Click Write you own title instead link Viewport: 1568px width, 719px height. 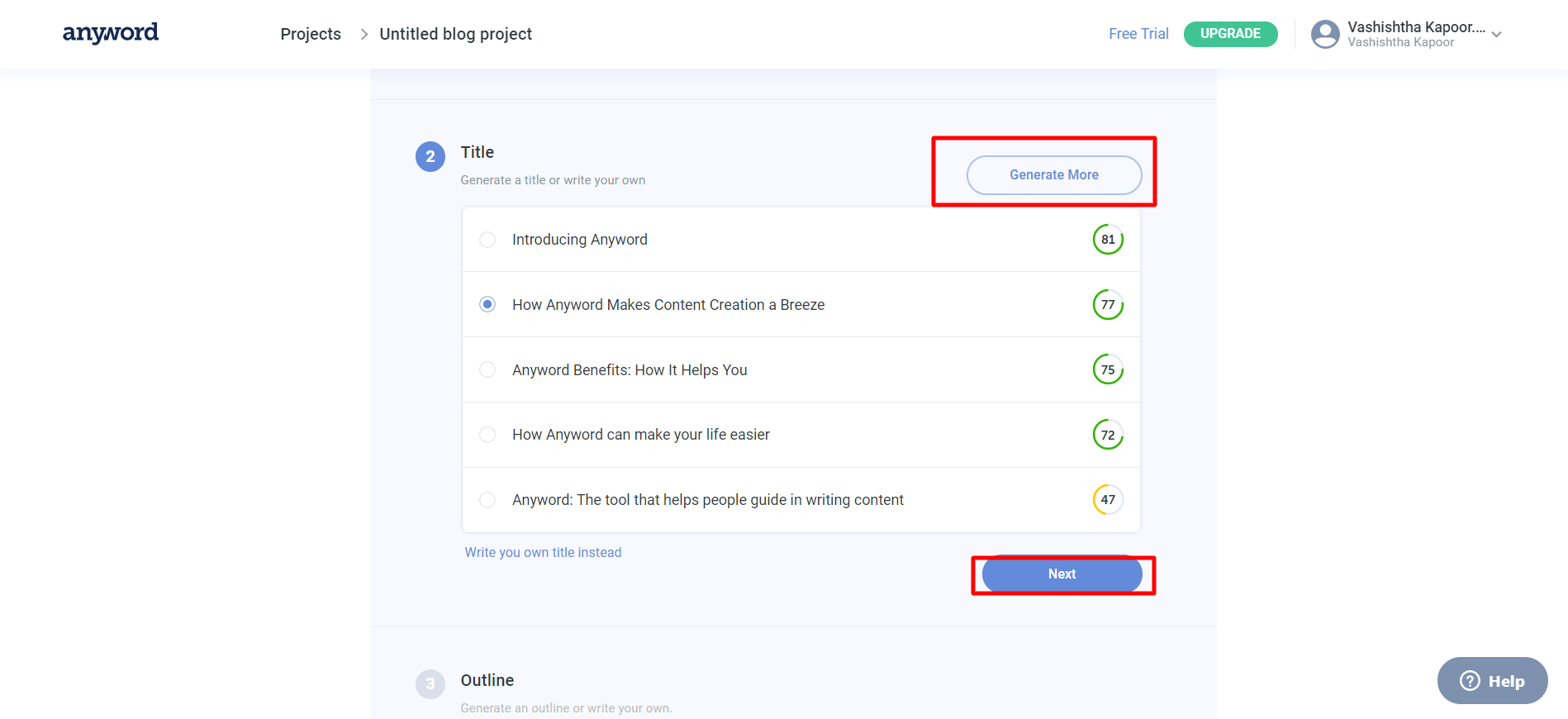click(x=543, y=552)
